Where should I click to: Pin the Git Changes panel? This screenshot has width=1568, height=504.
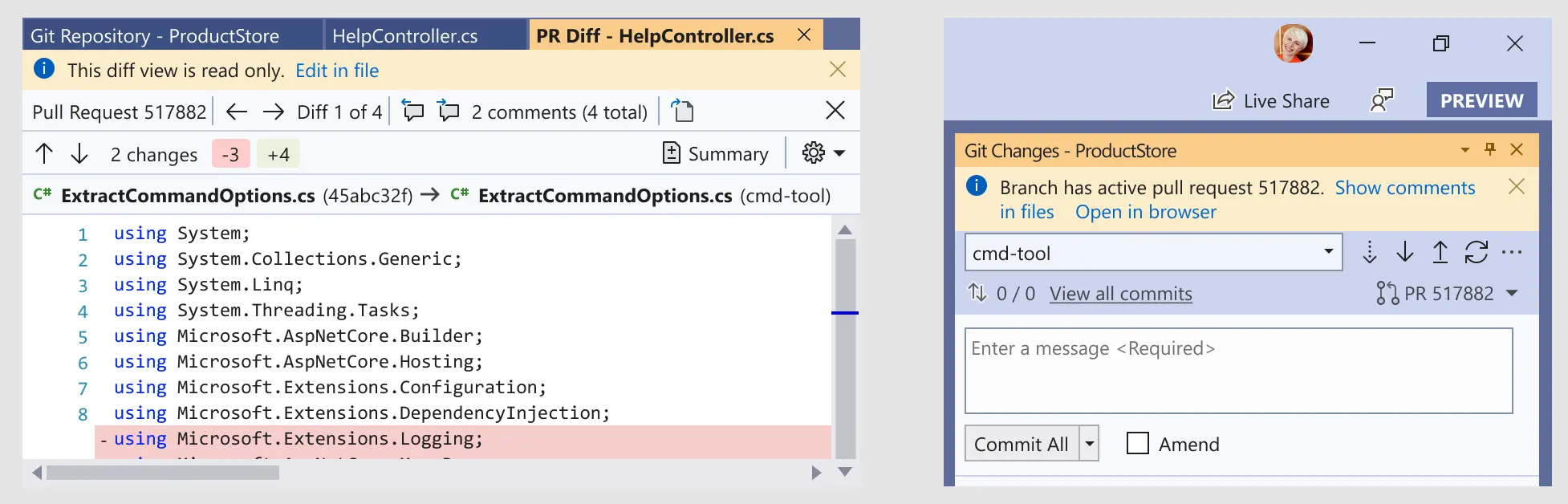(1490, 149)
